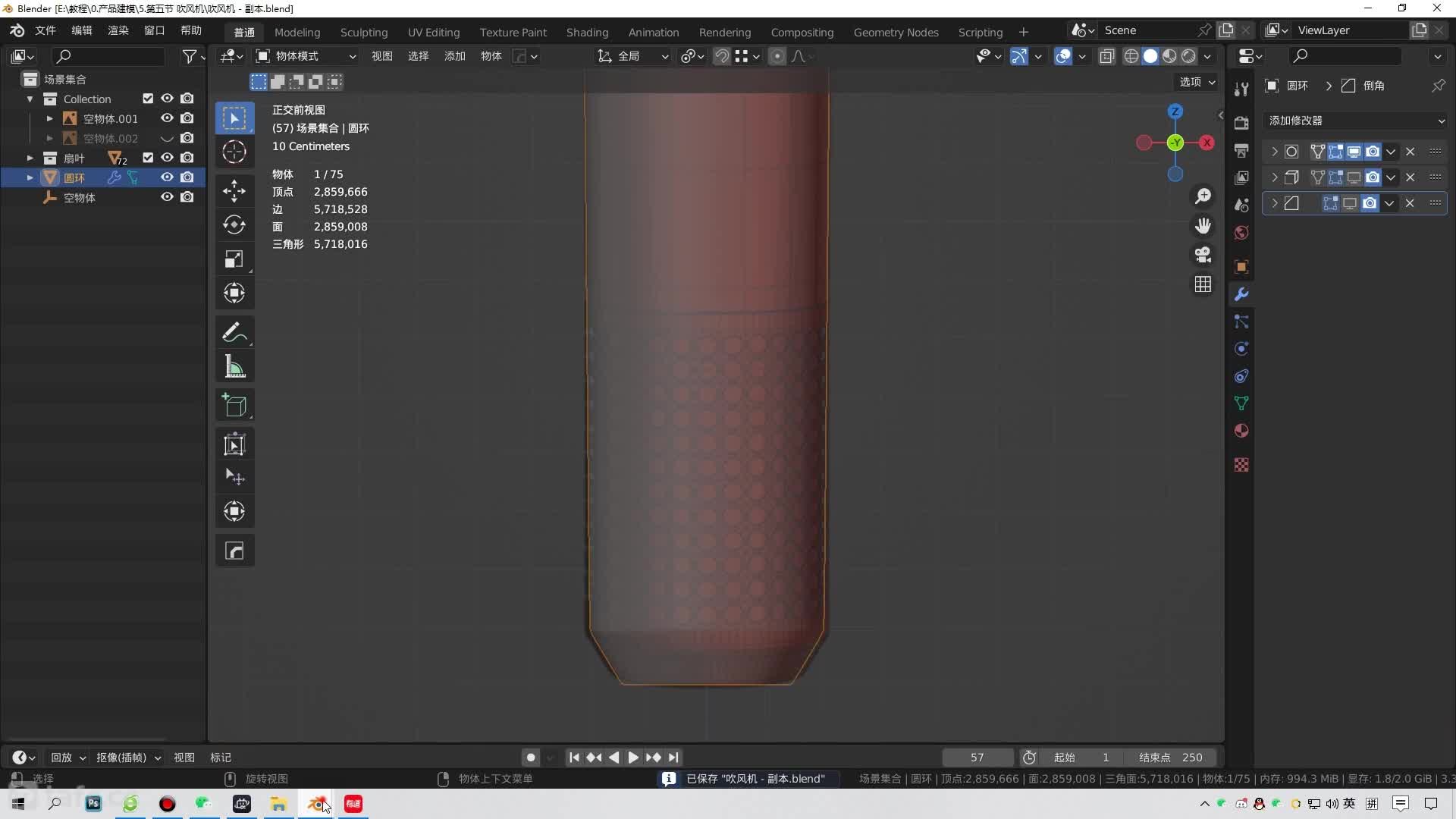Click the zoom view magnifier icon
Screen dimensions: 1456x819
click(1203, 196)
